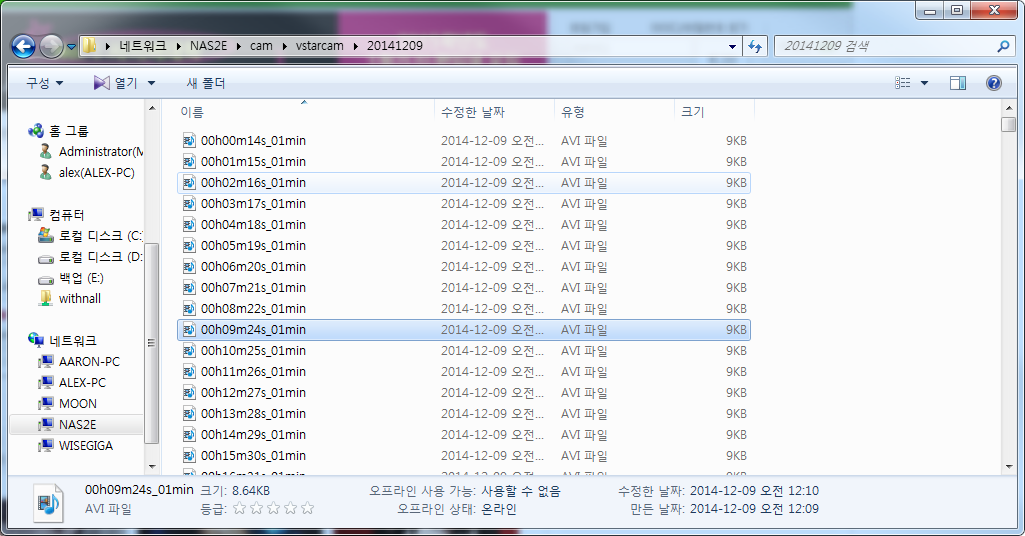Viewport: 1025px width, 536px height.
Task: Expand the 열기 dropdown arrow
Action: 151,83
